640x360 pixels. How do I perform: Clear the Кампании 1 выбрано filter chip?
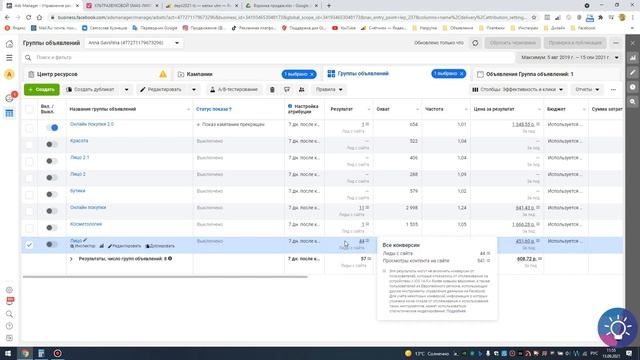click(x=312, y=74)
